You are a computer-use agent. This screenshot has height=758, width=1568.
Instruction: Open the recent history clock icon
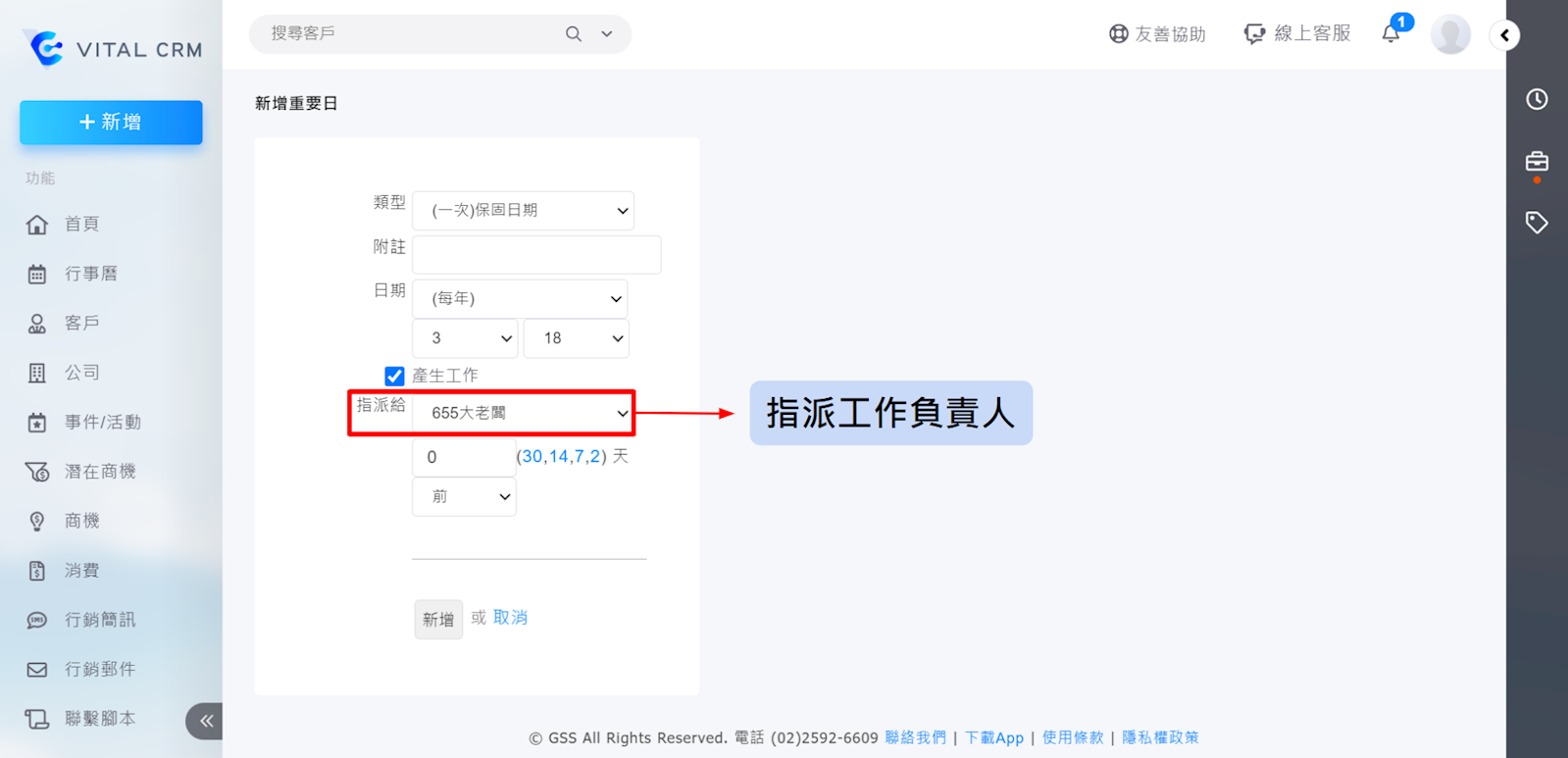1537,99
